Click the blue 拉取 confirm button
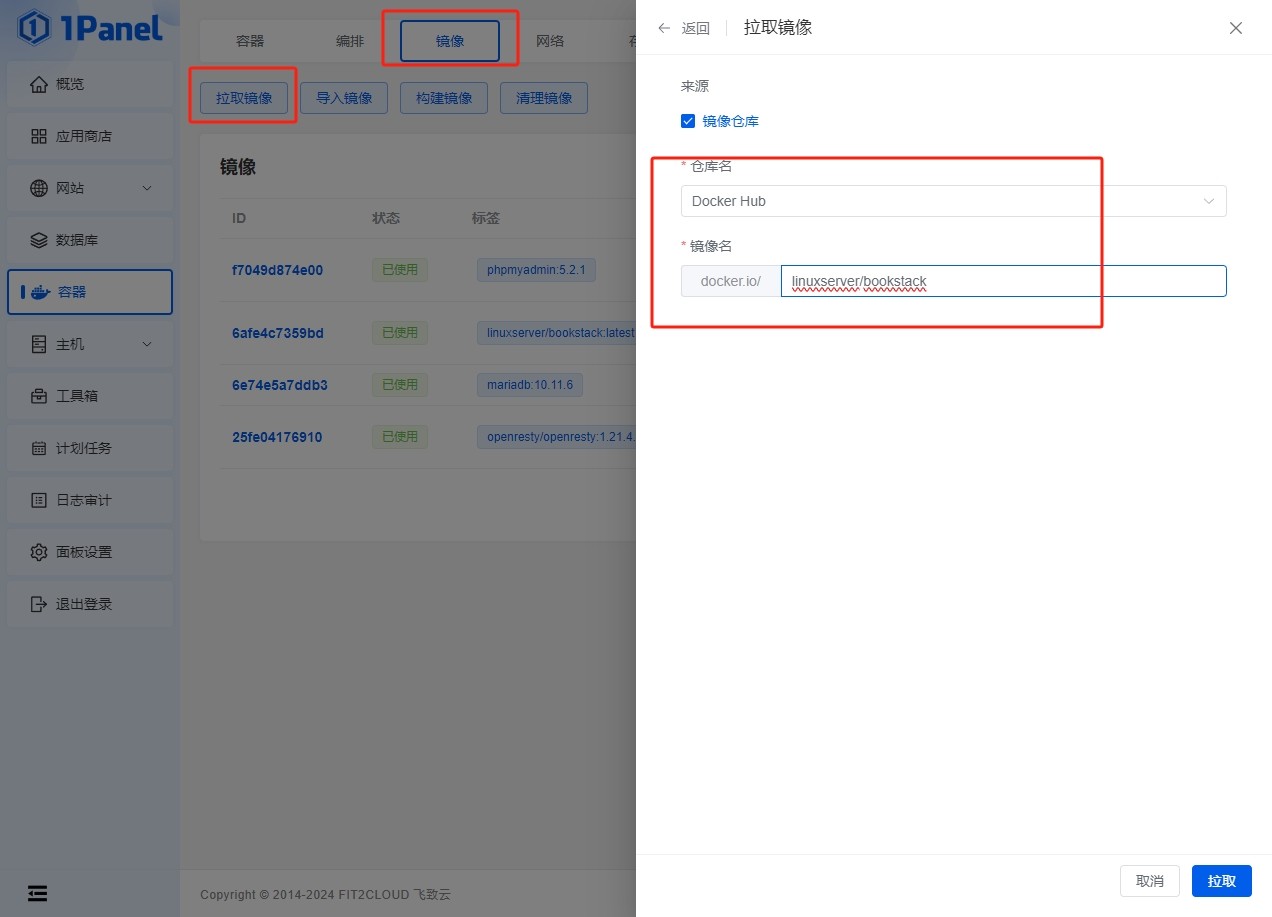The height and width of the screenshot is (917, 1272). (1222, 881)
